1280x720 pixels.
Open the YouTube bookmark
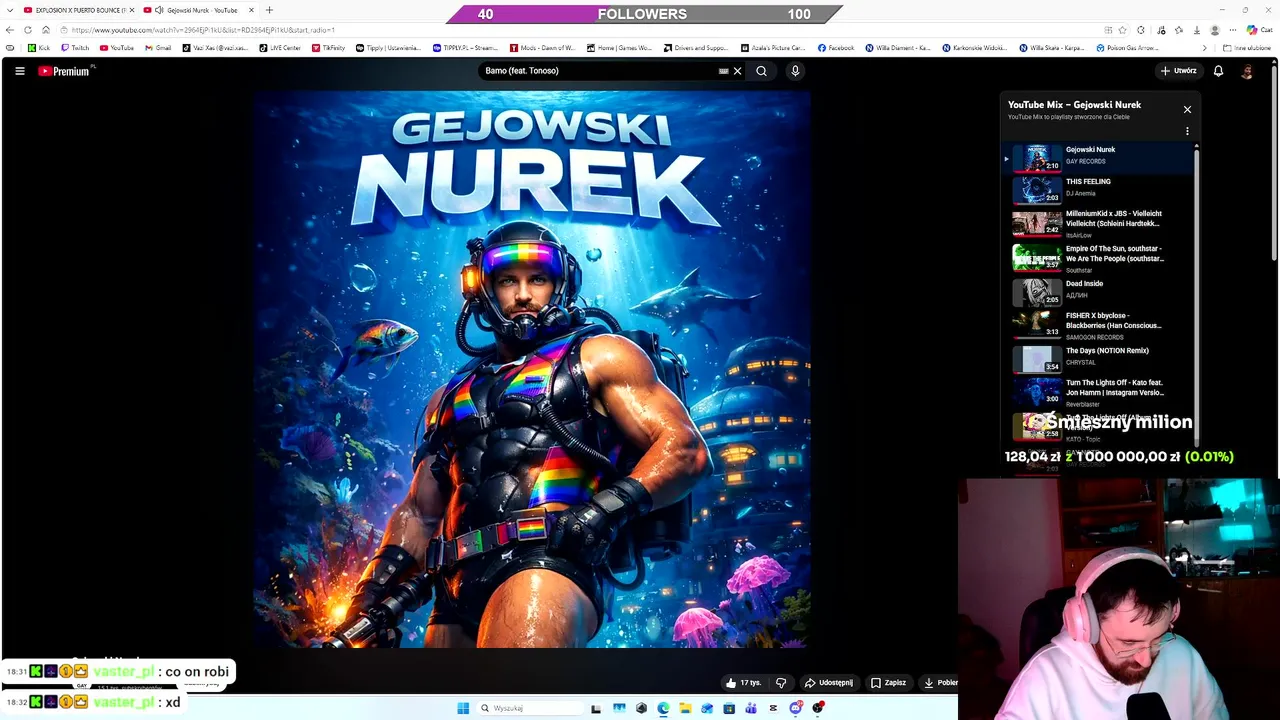[117, 48]
